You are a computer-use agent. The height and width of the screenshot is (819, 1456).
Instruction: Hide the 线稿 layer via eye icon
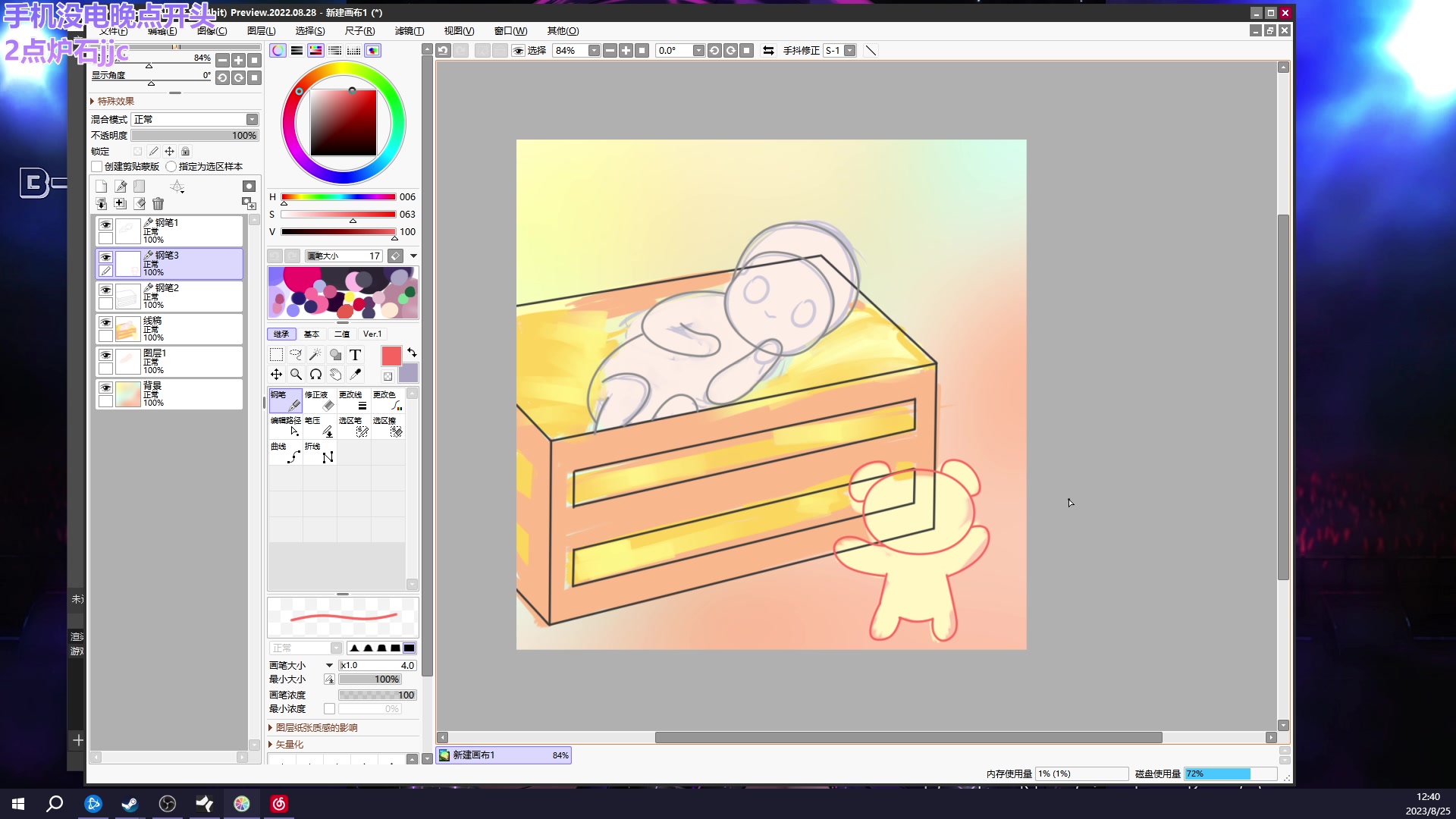[105, 322]
